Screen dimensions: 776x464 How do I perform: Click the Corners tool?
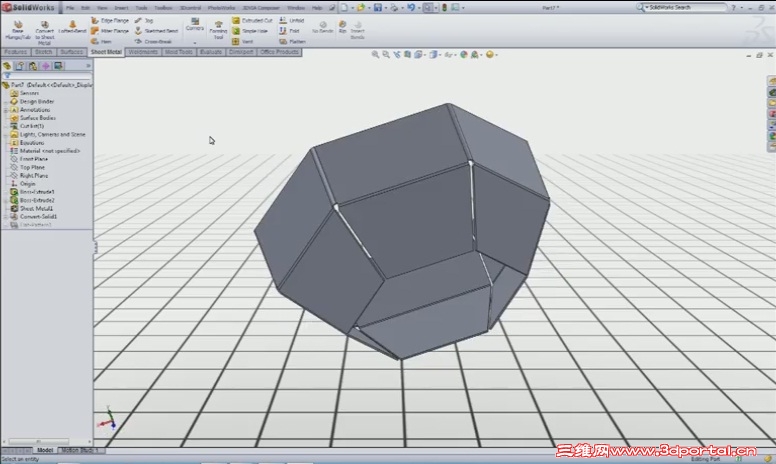click(x=195, y=25)
